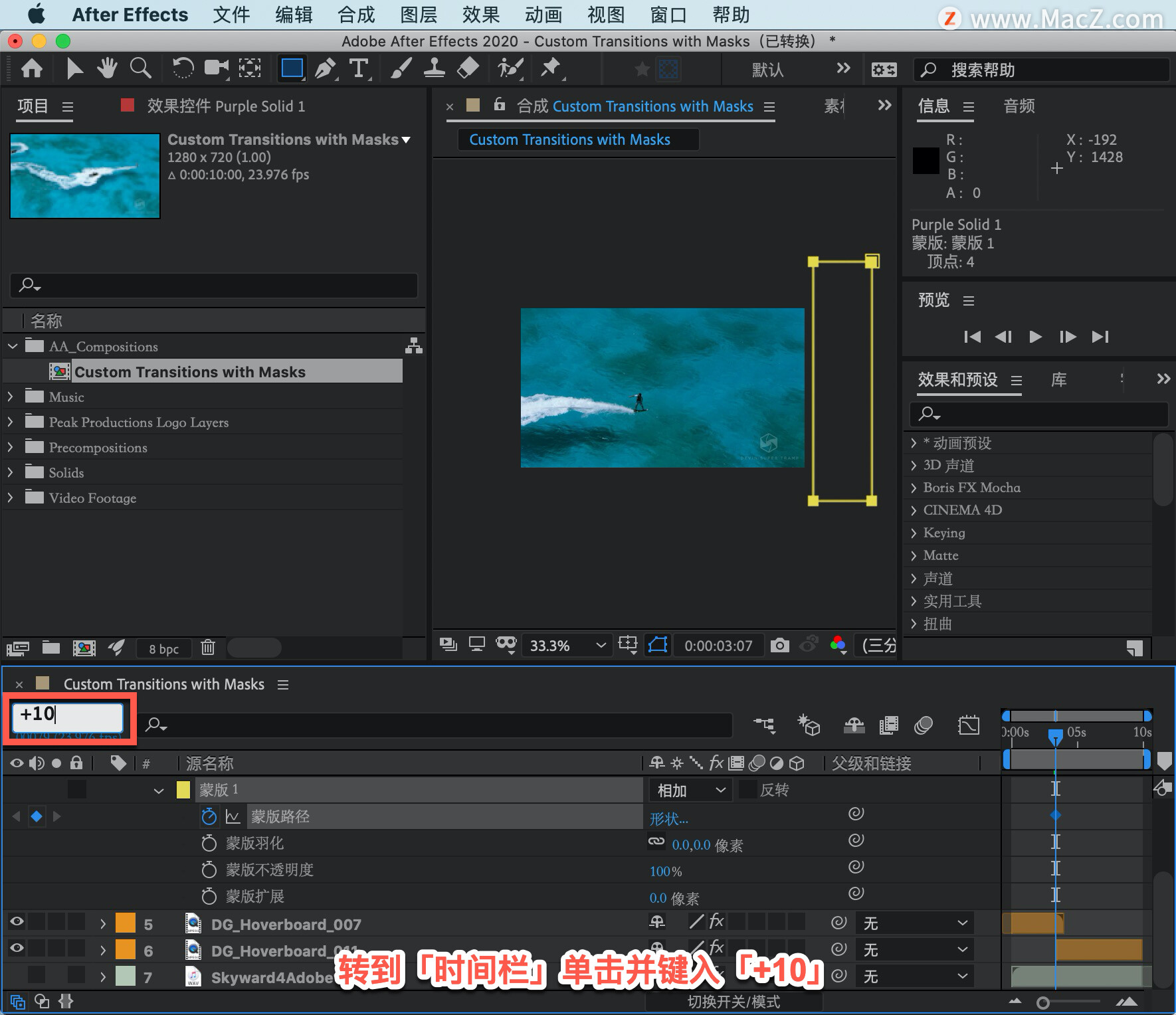Select the Horizontal Type tool
The width and height of the screenshot is (1176, 1015).
[359, 68]
